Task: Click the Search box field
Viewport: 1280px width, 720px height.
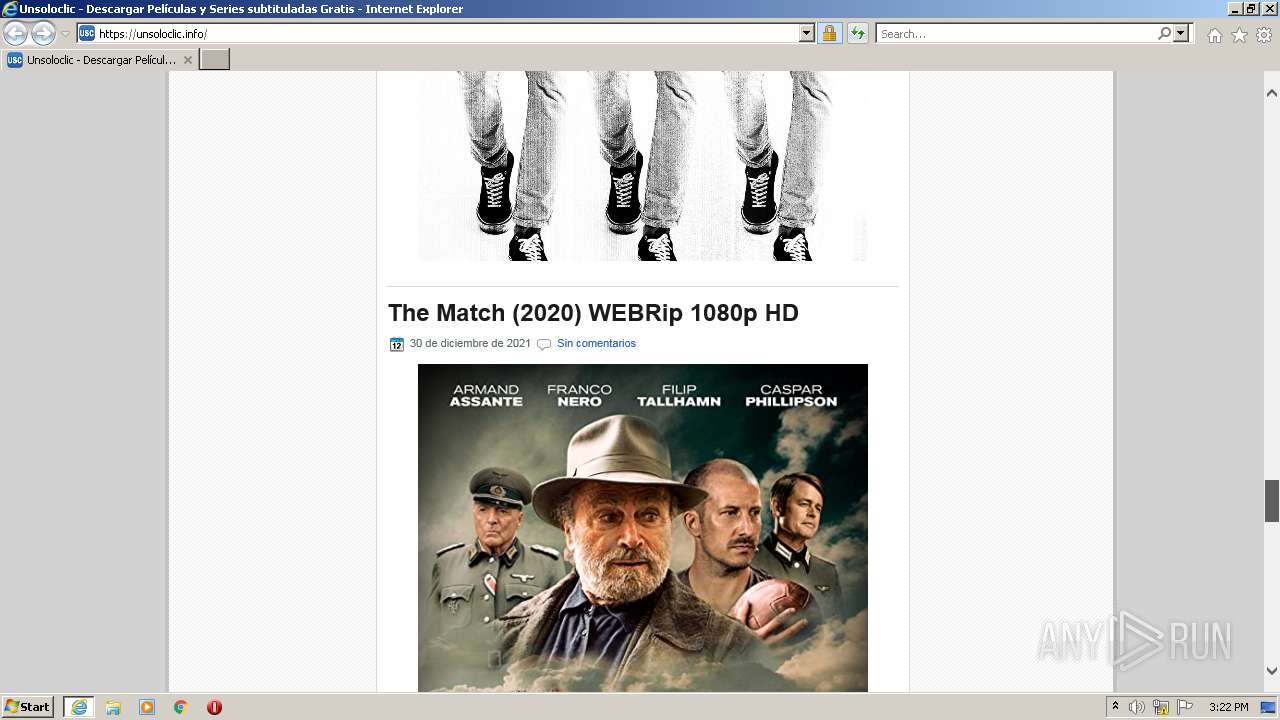Action: 1016,33
